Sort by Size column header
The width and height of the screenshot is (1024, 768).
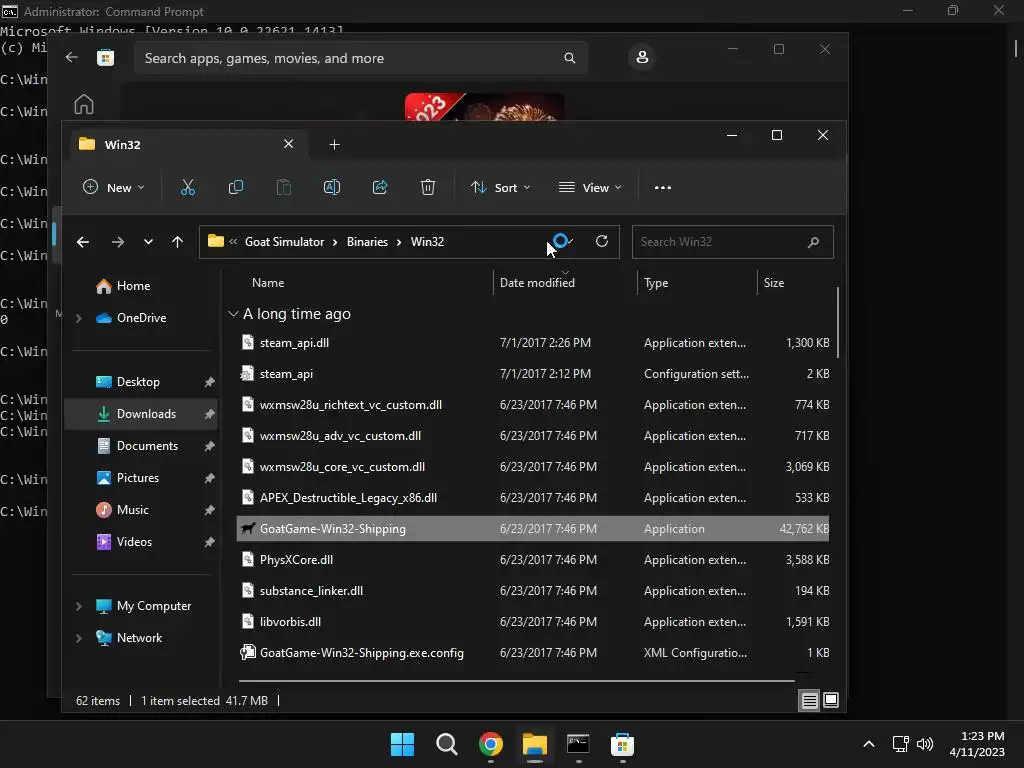click(x=774, y=283)
